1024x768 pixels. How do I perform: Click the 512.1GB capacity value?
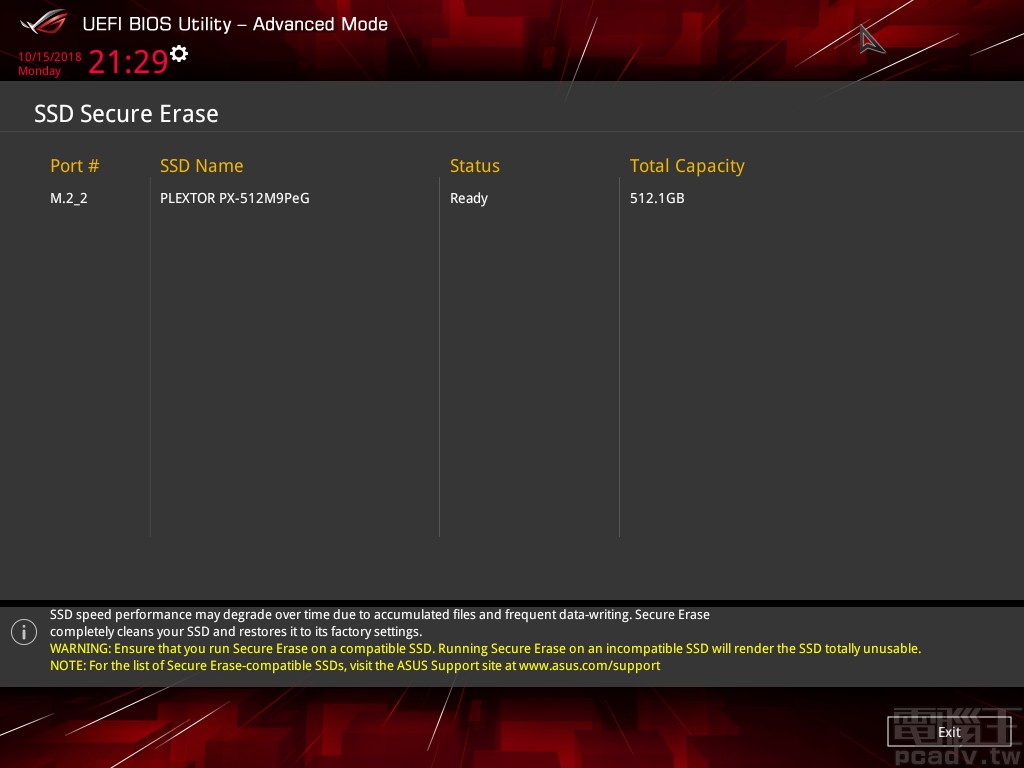pyautogui.click(x=657, y=198)
